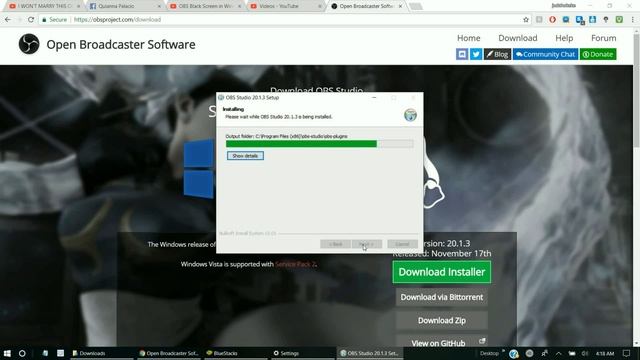Switch to the Facebook tab
The image size is (640, 360).
[x=125, y=6]
